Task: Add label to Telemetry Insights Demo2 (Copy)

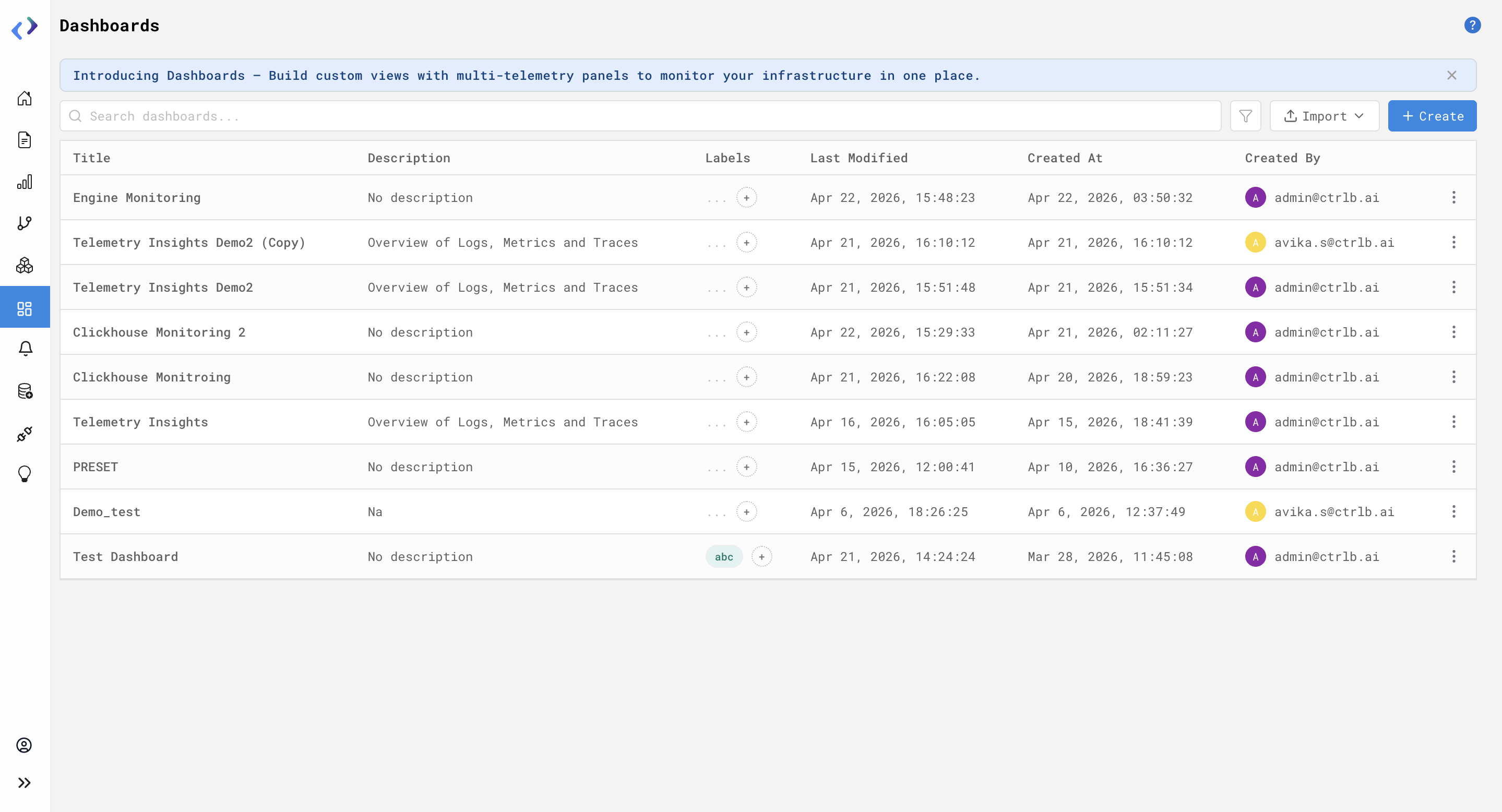Action: coord(746,243)
